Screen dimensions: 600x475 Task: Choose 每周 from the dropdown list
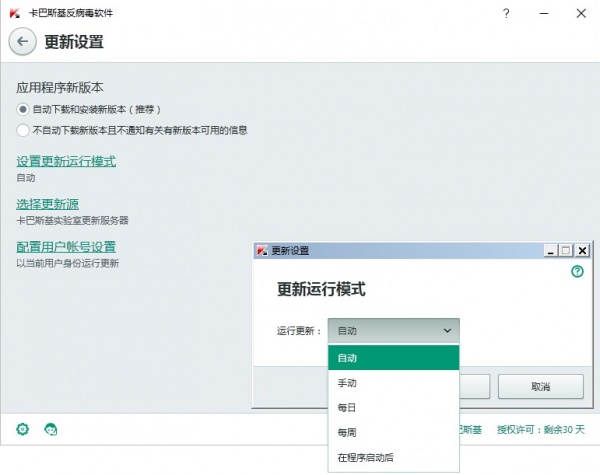point(393,433)
